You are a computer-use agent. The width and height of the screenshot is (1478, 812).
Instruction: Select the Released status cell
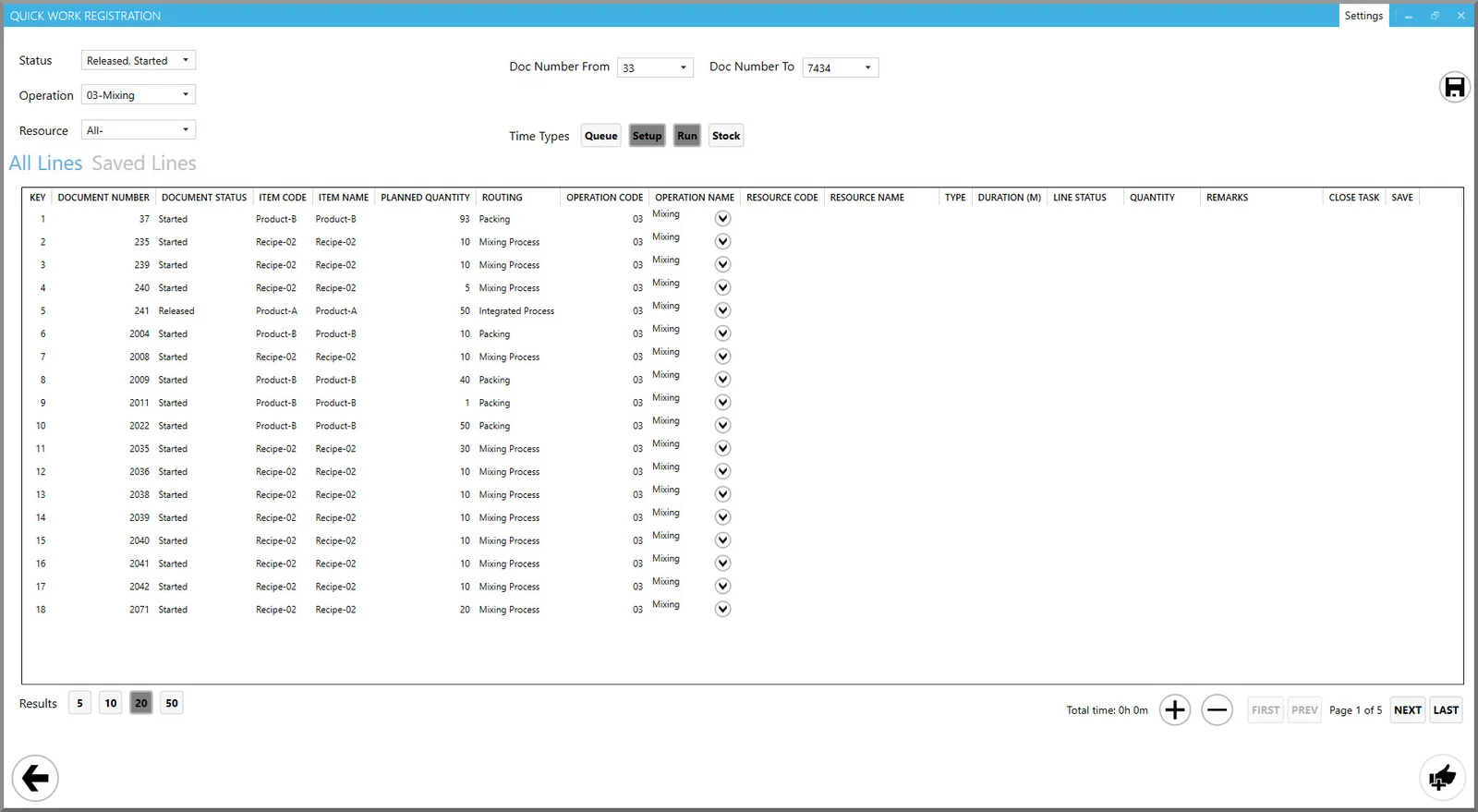tap(176, 310)
